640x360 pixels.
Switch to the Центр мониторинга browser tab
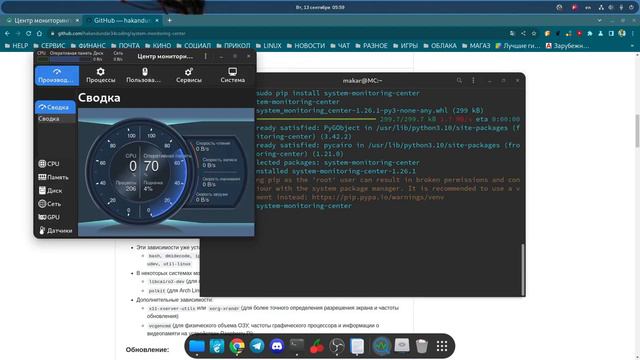pos(42,20)
